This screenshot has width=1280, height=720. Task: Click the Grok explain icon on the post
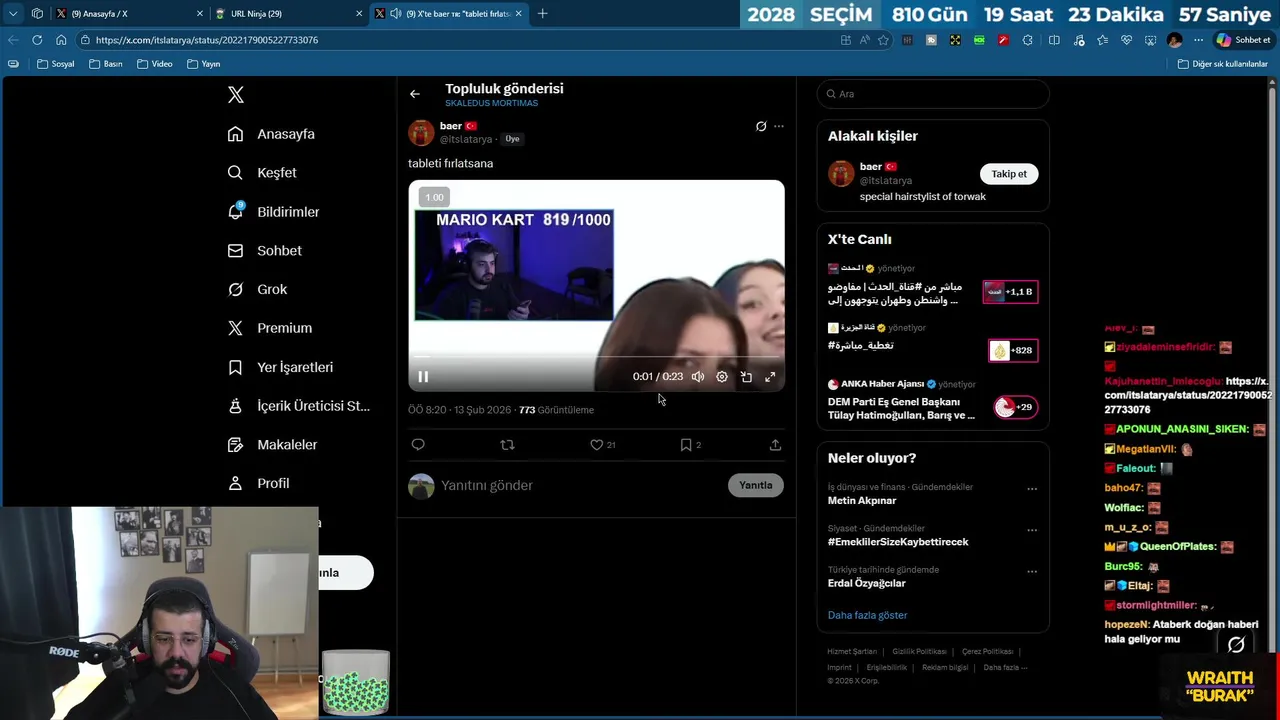pyautogui.click(x=761, y=126)
